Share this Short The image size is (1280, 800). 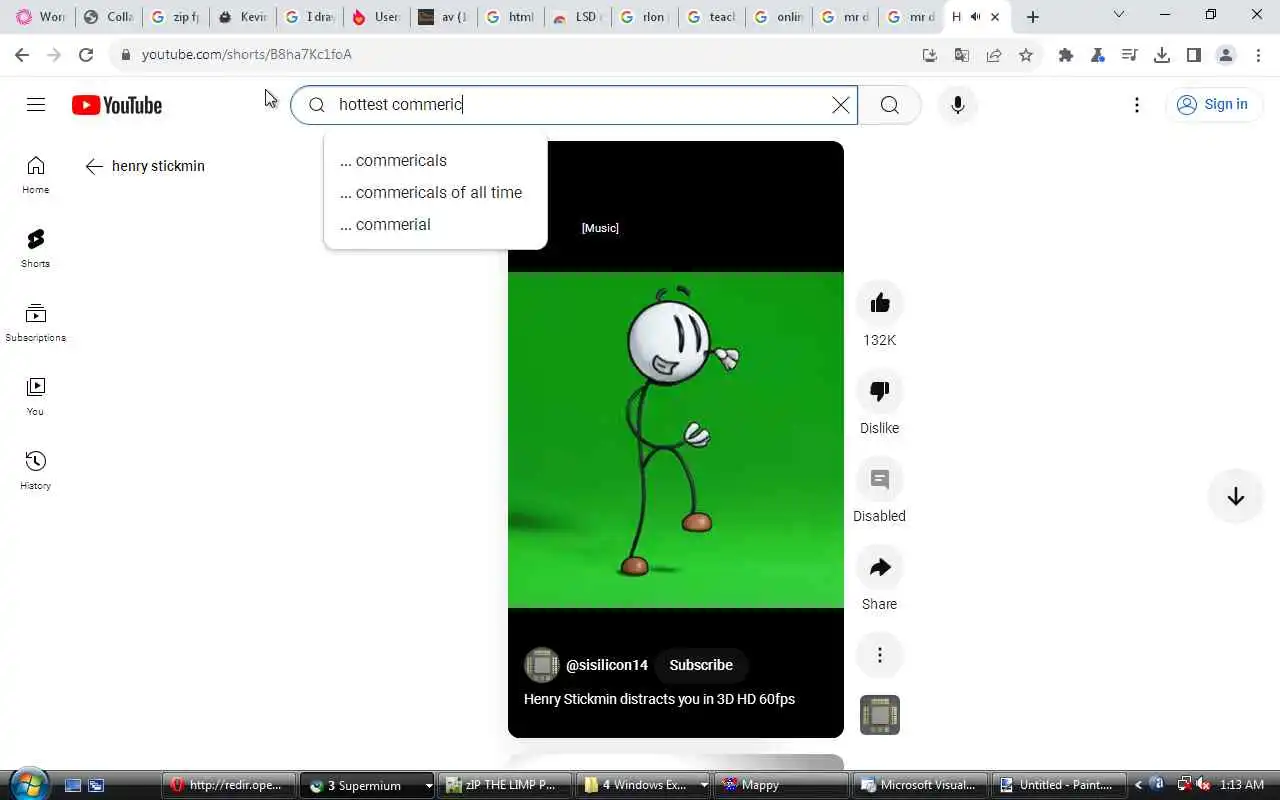pos(880,568)
